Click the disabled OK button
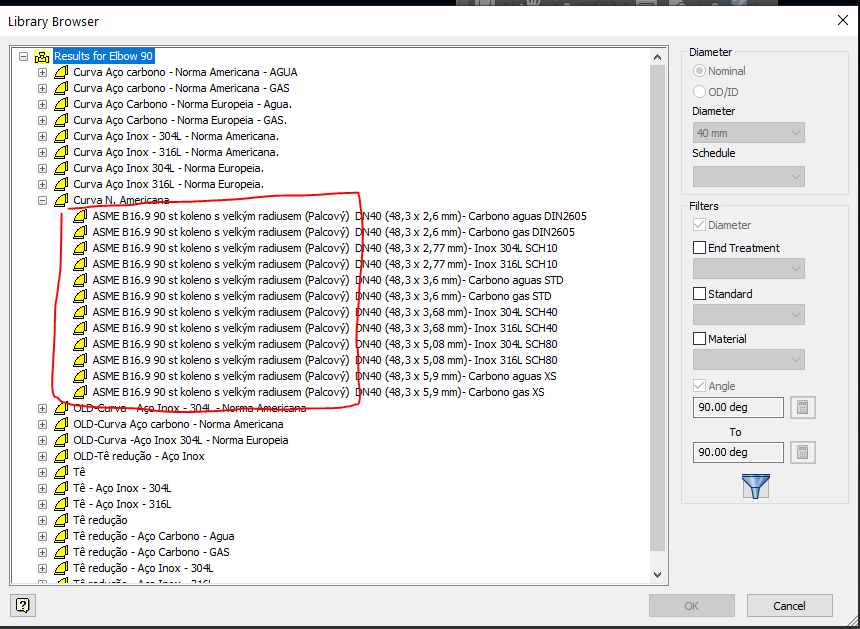860x629 pixels. coord(692,606)
